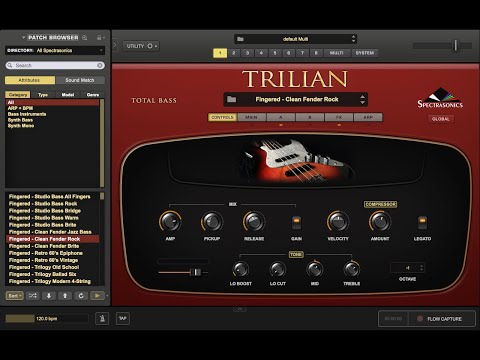Open the lock options dropdown arrow
Viewport: 480px width, 360px height.
coord(104,38)
